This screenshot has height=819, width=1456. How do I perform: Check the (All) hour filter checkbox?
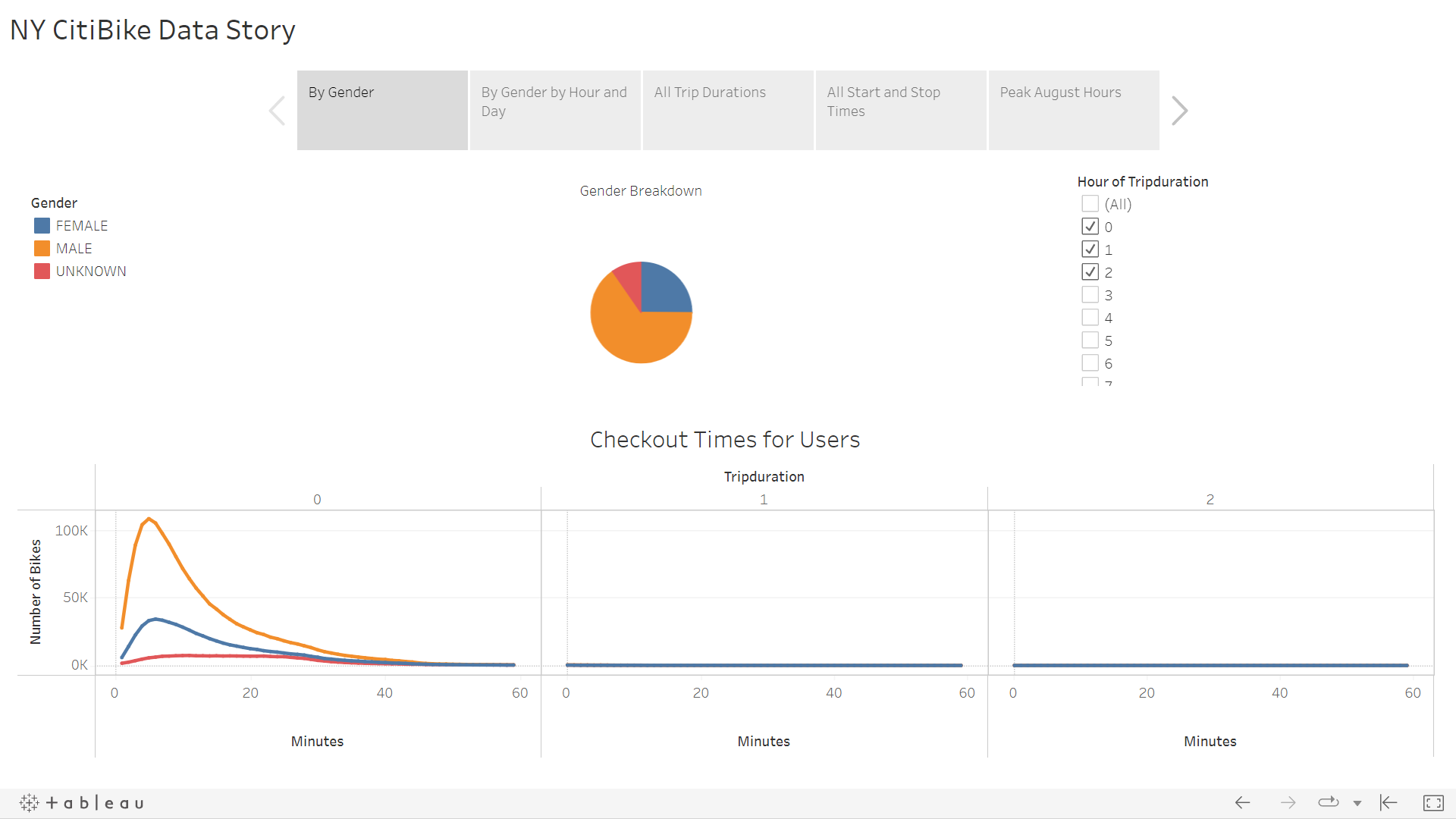click(1090, 204)
